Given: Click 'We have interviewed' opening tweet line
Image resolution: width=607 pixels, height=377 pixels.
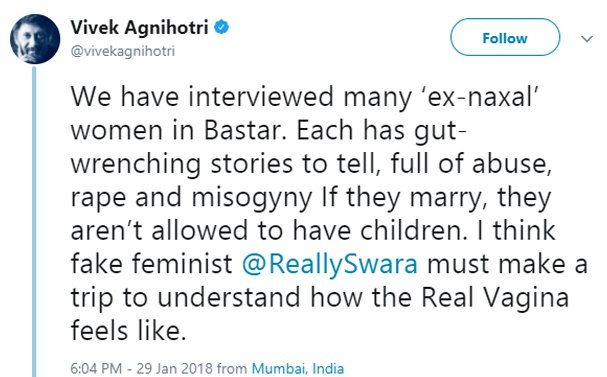Looking at the screenshot, I should point(202,96).
